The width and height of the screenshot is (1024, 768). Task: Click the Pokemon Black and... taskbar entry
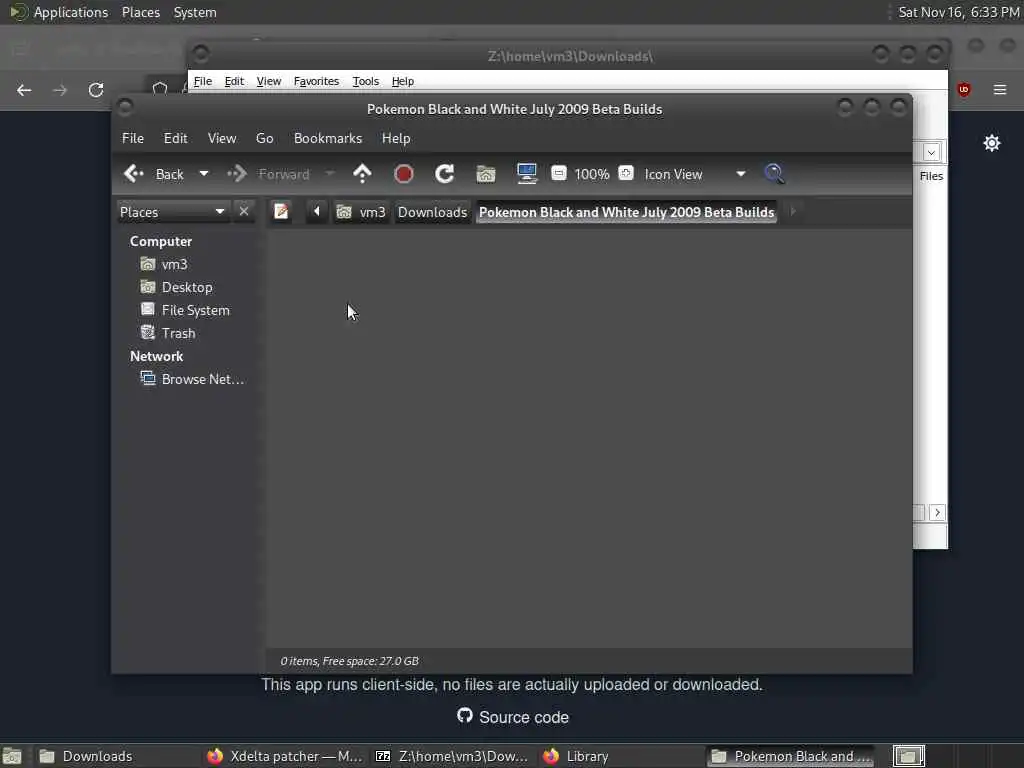(790, 756)
